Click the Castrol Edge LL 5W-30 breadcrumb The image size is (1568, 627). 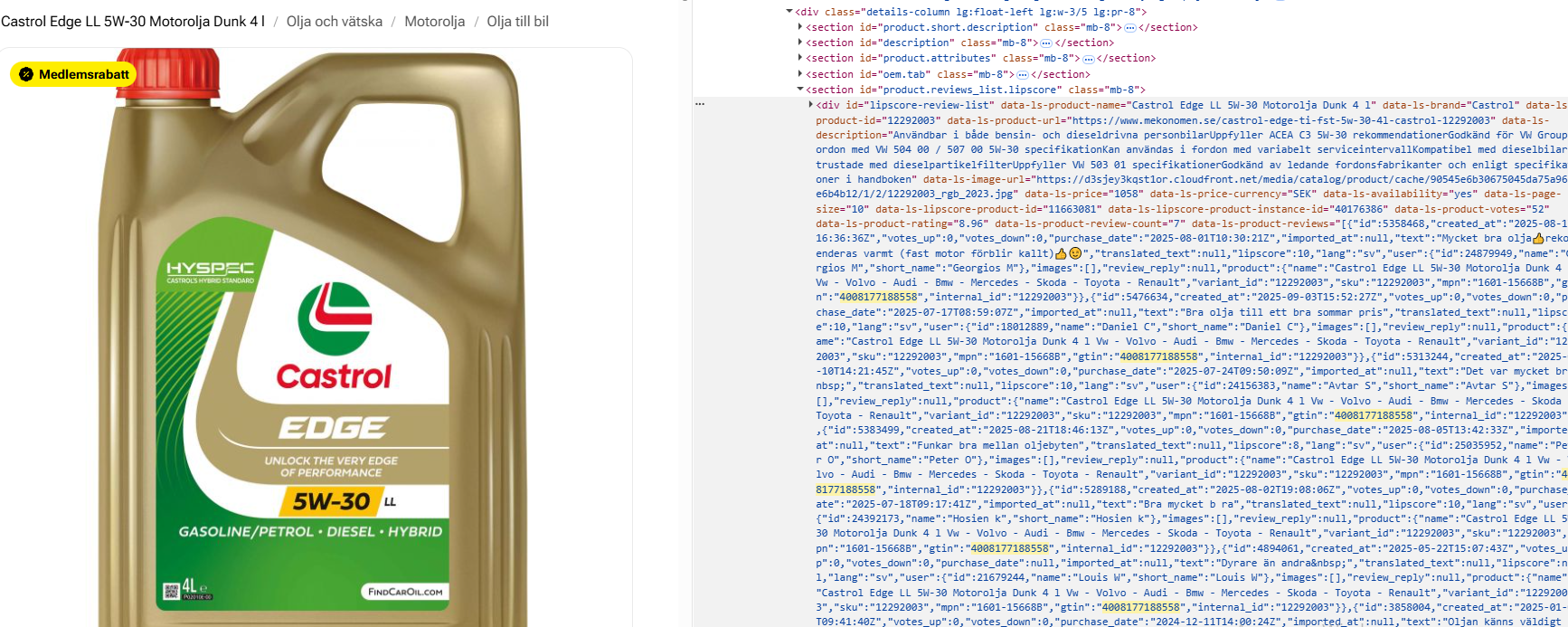coord(133,21)
